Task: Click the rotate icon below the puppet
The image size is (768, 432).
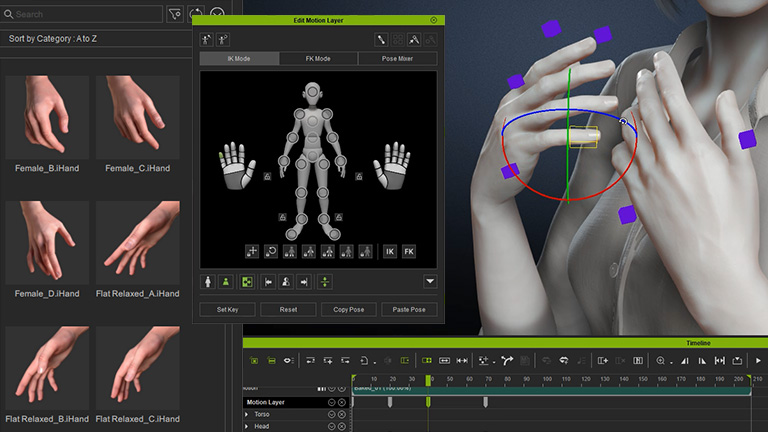Action: [x=271, y=252]
